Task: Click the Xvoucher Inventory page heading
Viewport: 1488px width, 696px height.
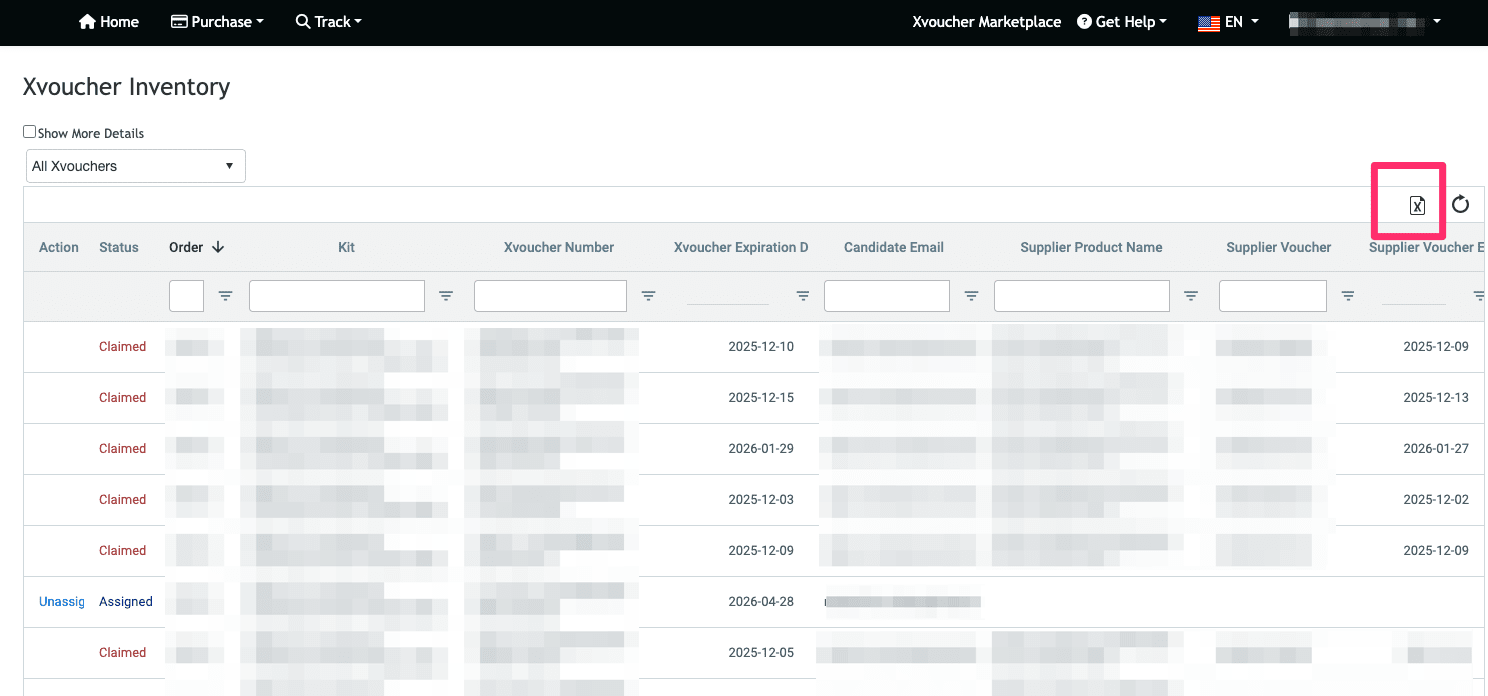Action: point(126,87)
